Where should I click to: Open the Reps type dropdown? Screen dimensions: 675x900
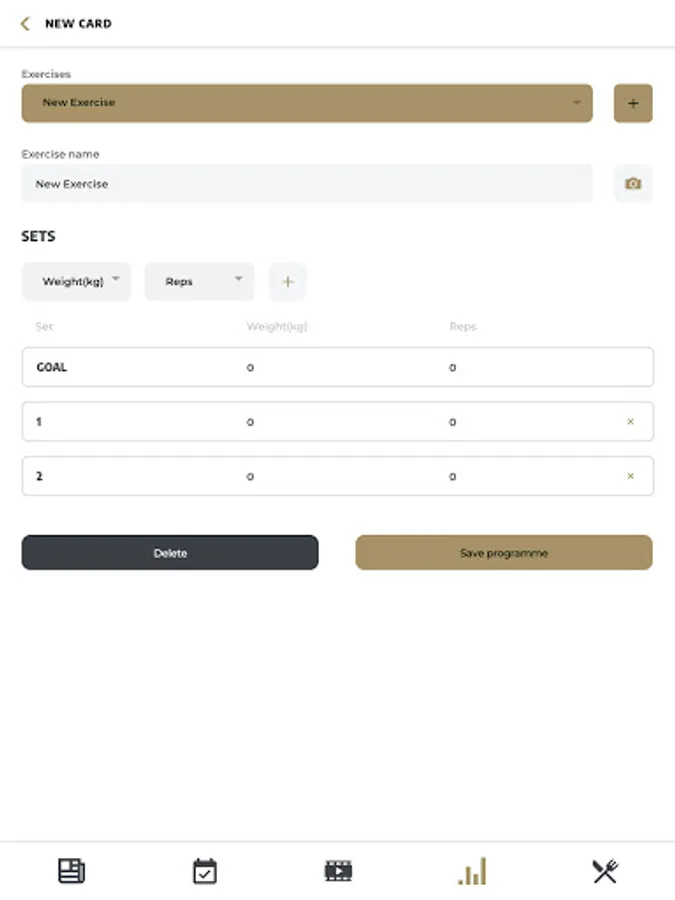[199, 282]
